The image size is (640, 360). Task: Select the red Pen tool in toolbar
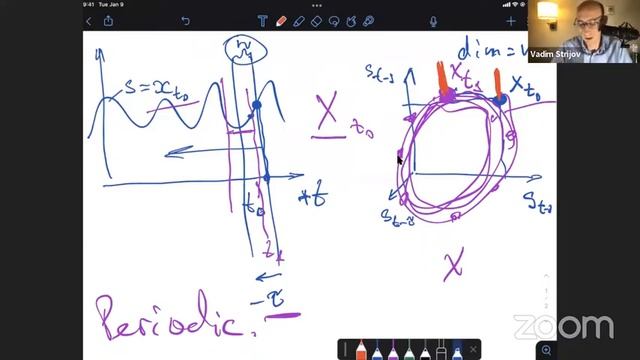point(281,21)
